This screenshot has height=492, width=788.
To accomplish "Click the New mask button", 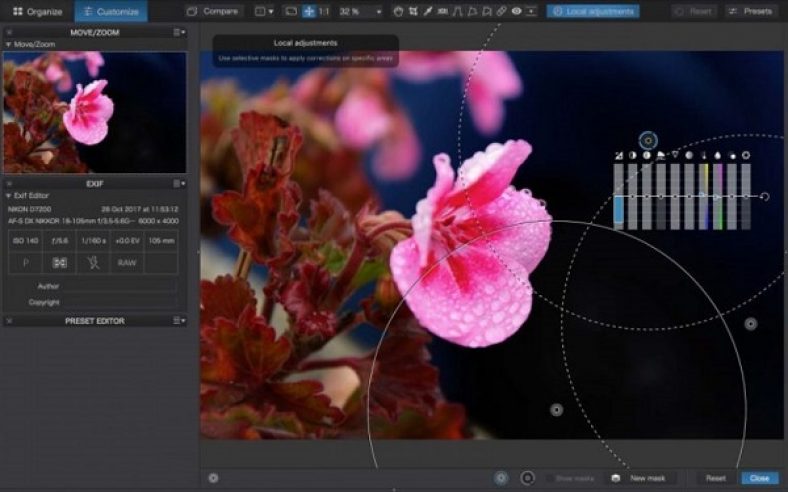I will point(647,478).
